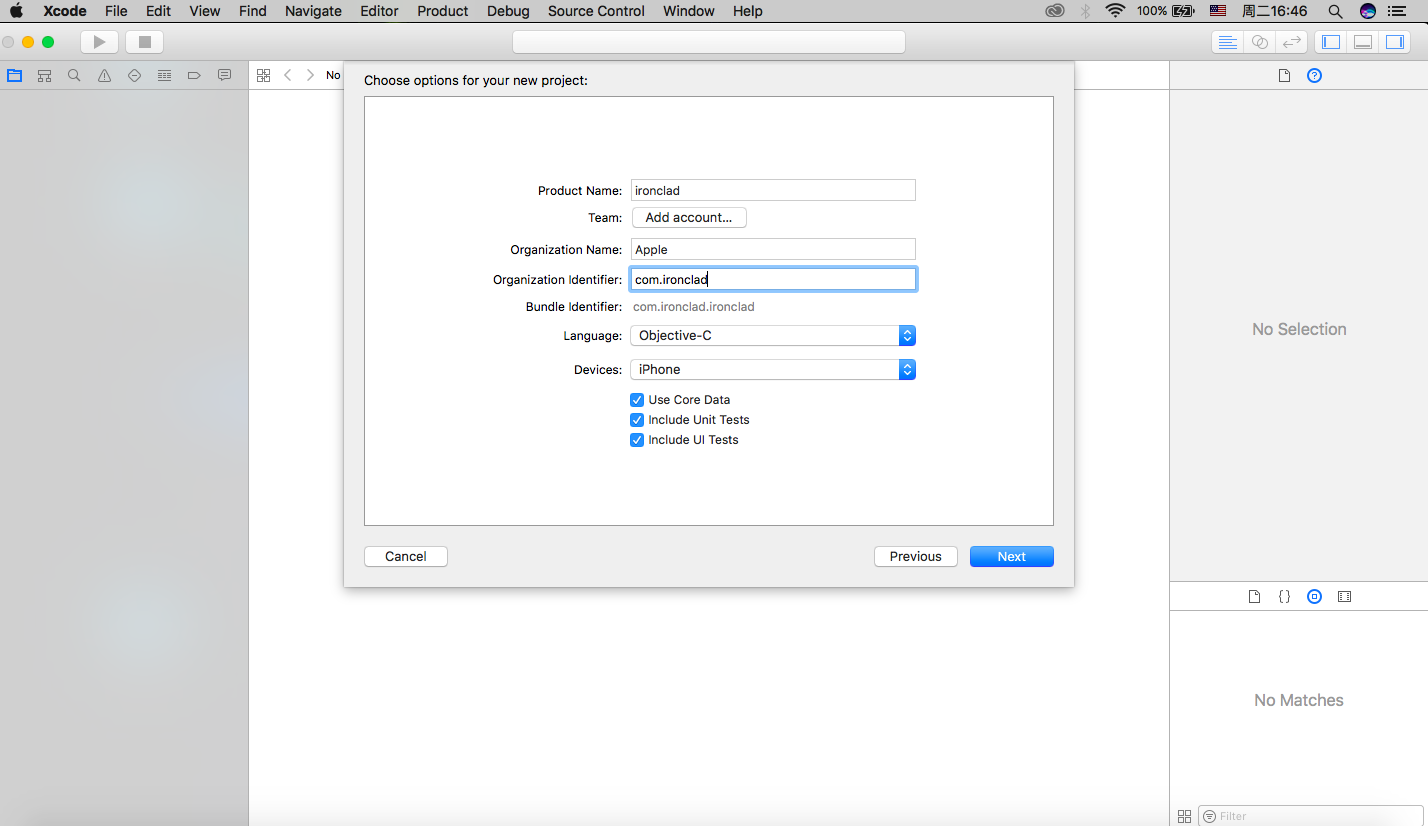The height and width of the screenshot is (826, 1428).
Task: Toggle the navigator left panel icon
Action: (x=1331, y=42)
